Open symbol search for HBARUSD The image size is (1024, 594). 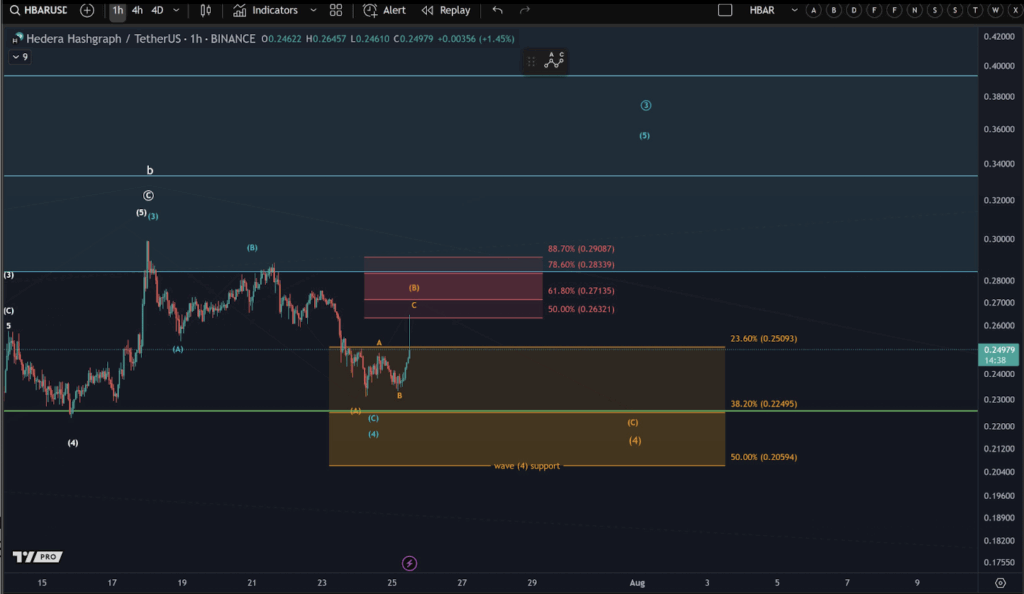38,10
